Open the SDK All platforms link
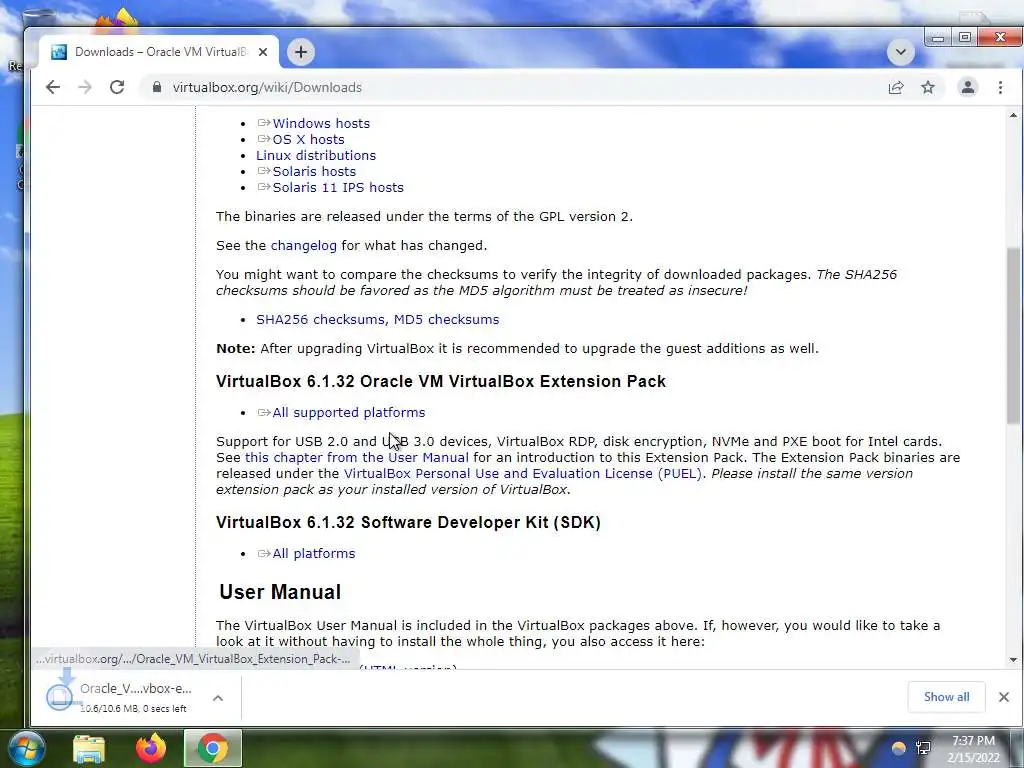The image size is (1024, 768). point(313,554)
